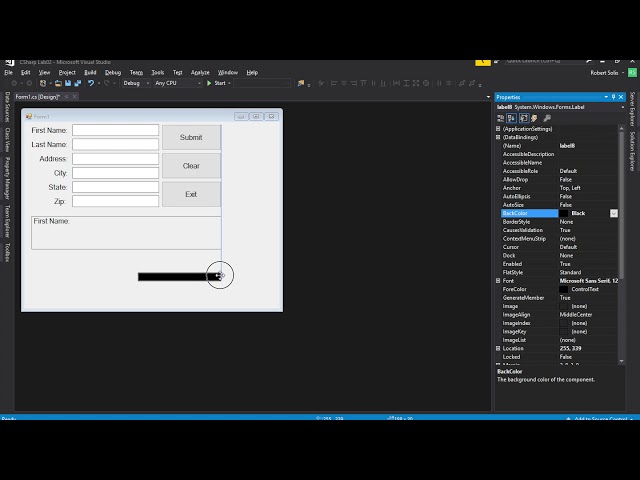
Task: Click the ForeColor ControlText color swatch
Action: pos(564,289)
